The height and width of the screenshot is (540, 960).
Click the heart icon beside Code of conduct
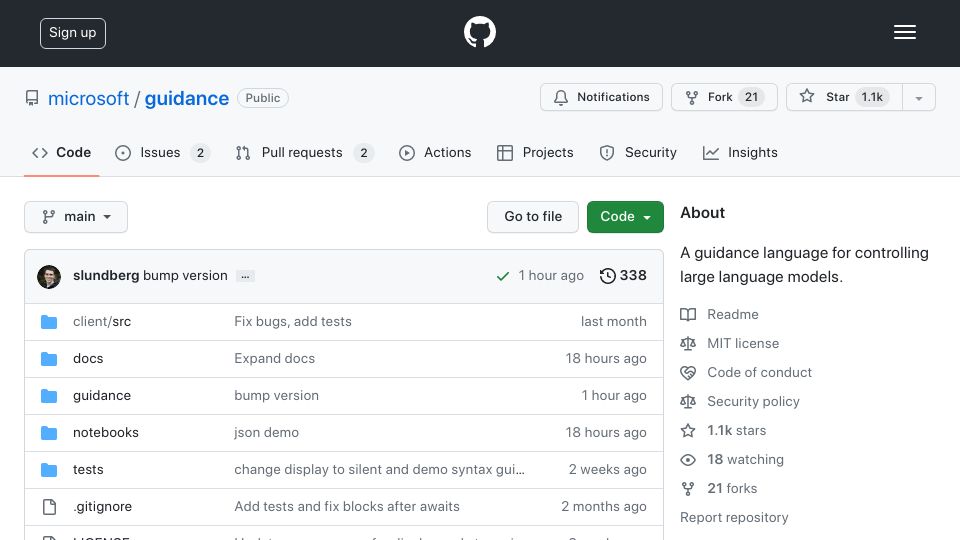coord(688,372)
